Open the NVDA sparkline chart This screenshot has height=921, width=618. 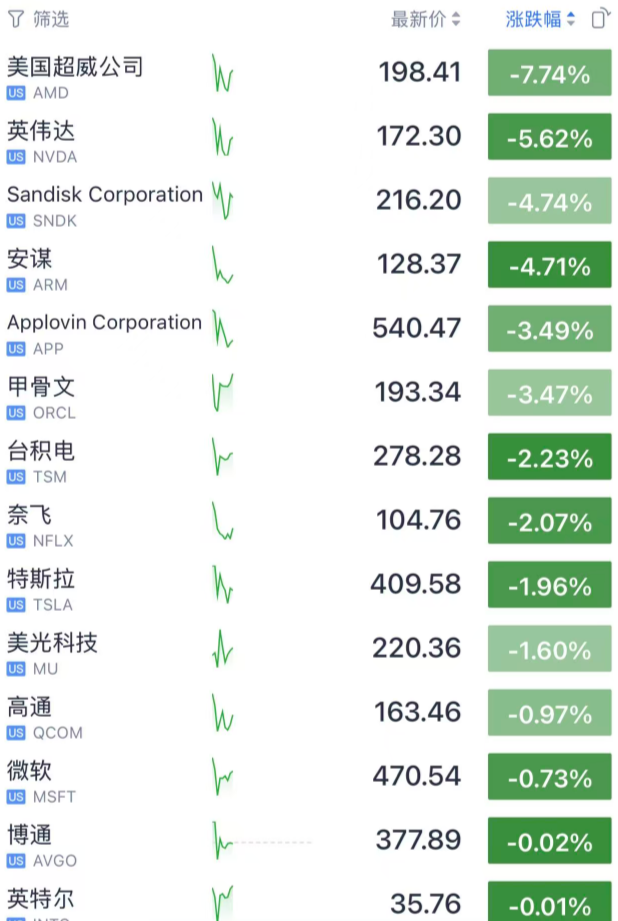pos(222,138)
